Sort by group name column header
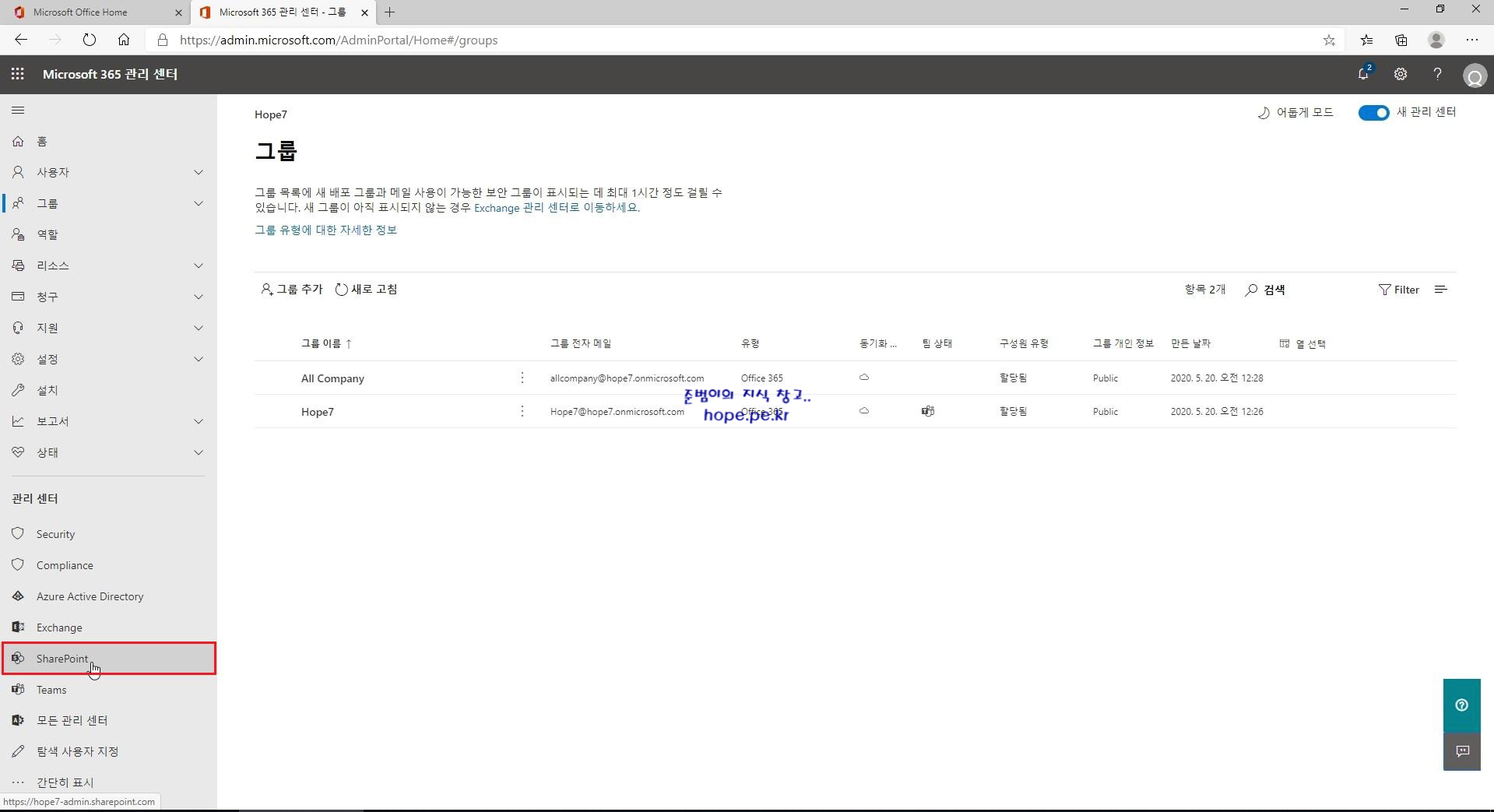Screen dimensions: 1494x812 (x=326, y=343)
